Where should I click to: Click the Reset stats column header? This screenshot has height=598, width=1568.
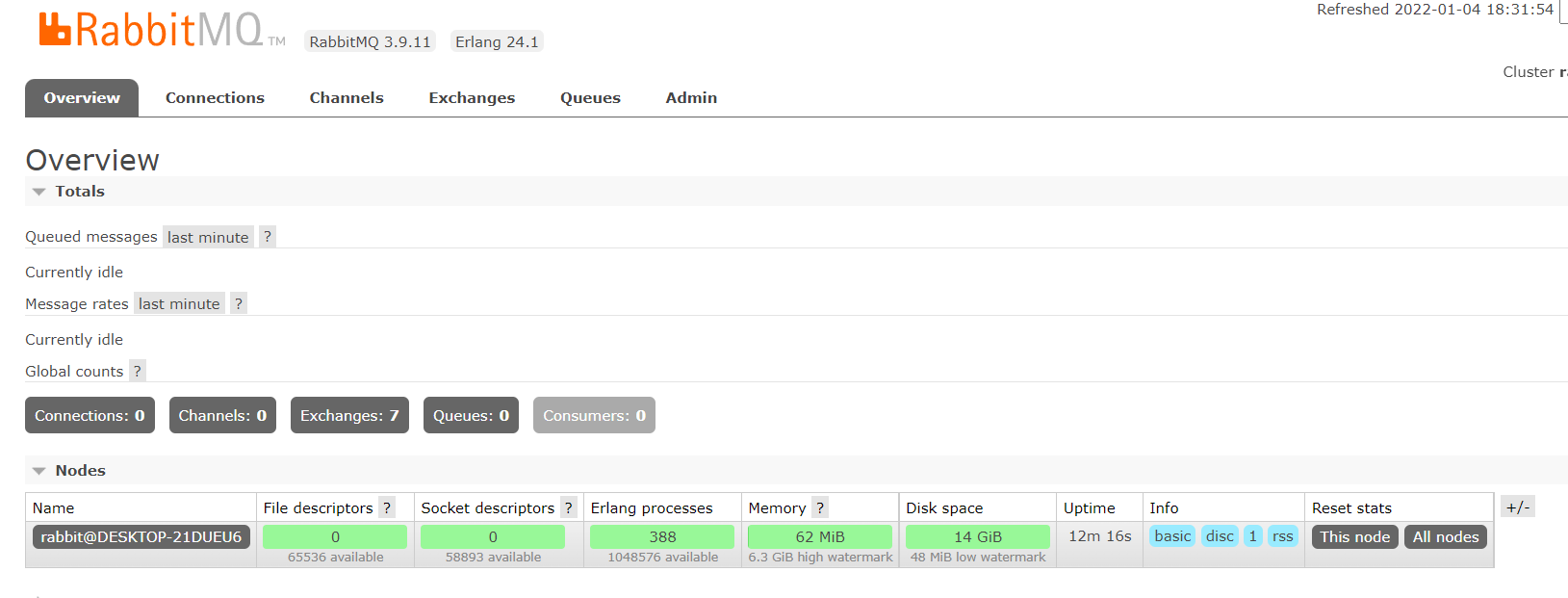point(1351,508)
